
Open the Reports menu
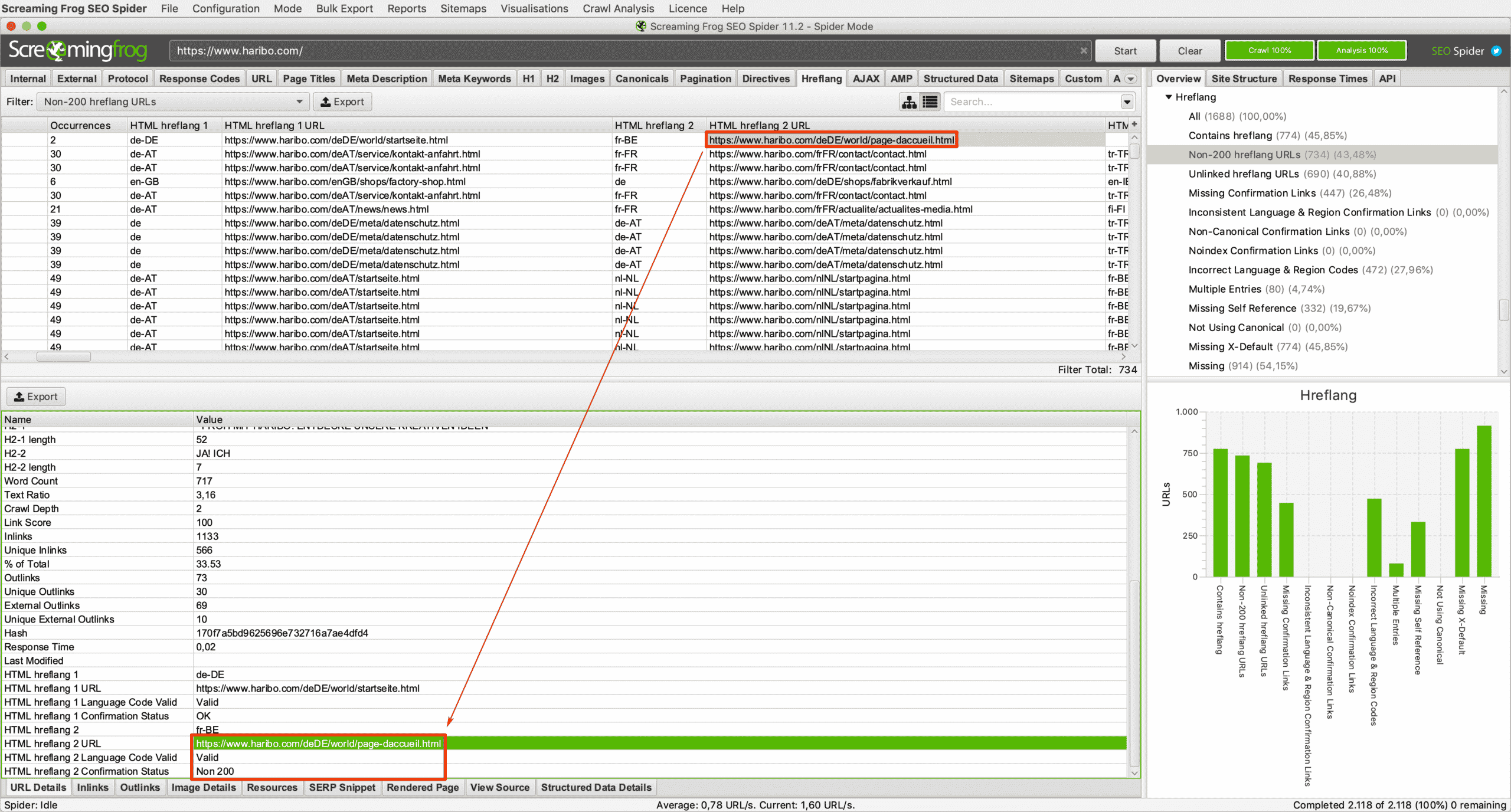pos(407,9)
